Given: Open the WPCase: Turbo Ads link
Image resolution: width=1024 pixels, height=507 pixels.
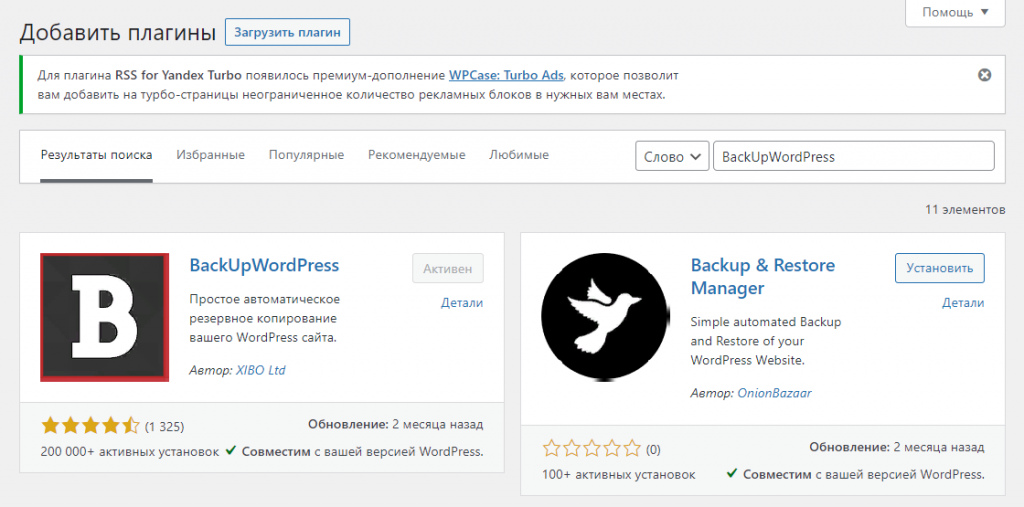Looking at the screenshot, I should [x=506, y=75].
